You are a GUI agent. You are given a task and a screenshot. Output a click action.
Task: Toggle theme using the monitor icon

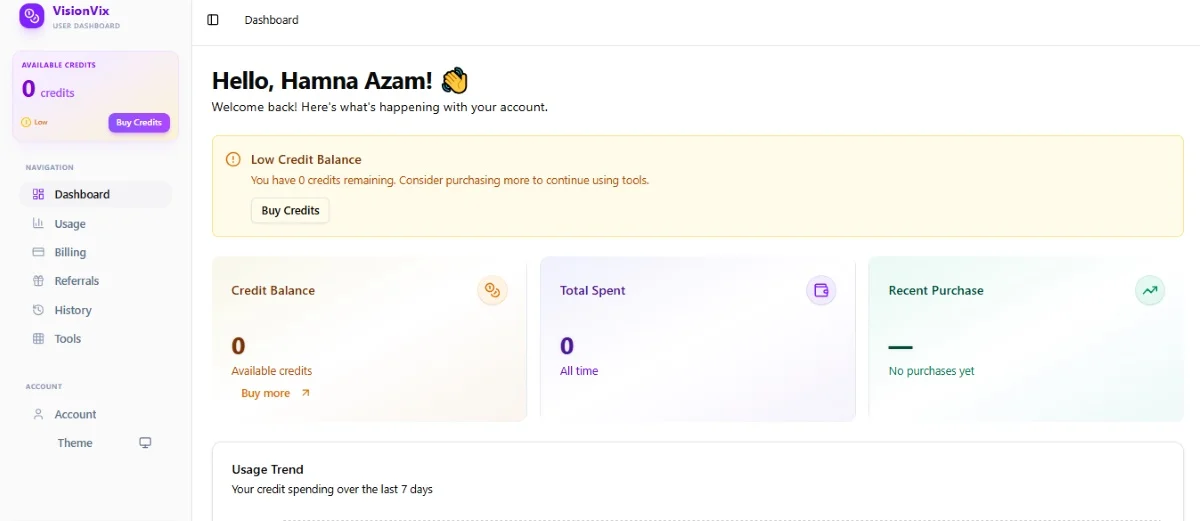coord(145,443)
